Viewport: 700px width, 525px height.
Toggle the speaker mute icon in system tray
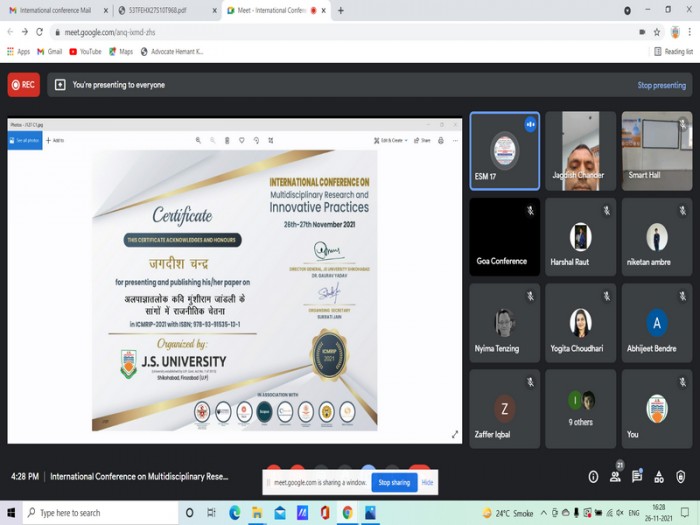[x=620, y=513]
